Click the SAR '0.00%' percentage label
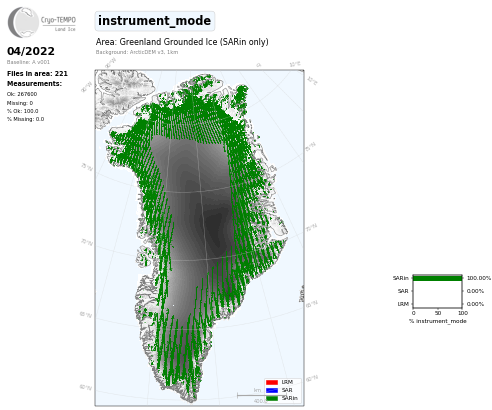The image size is (492, 410). pyautogui.click(x=475, y=291)
